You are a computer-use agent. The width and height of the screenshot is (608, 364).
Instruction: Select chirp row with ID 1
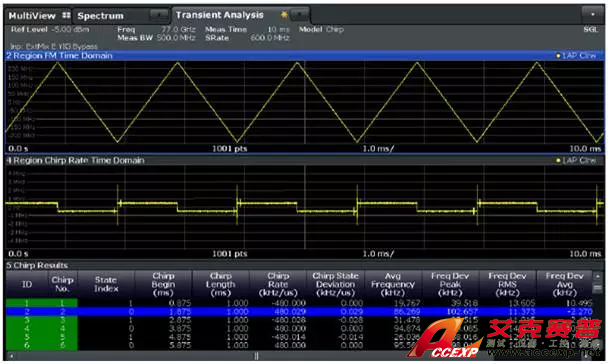[299, 303]
